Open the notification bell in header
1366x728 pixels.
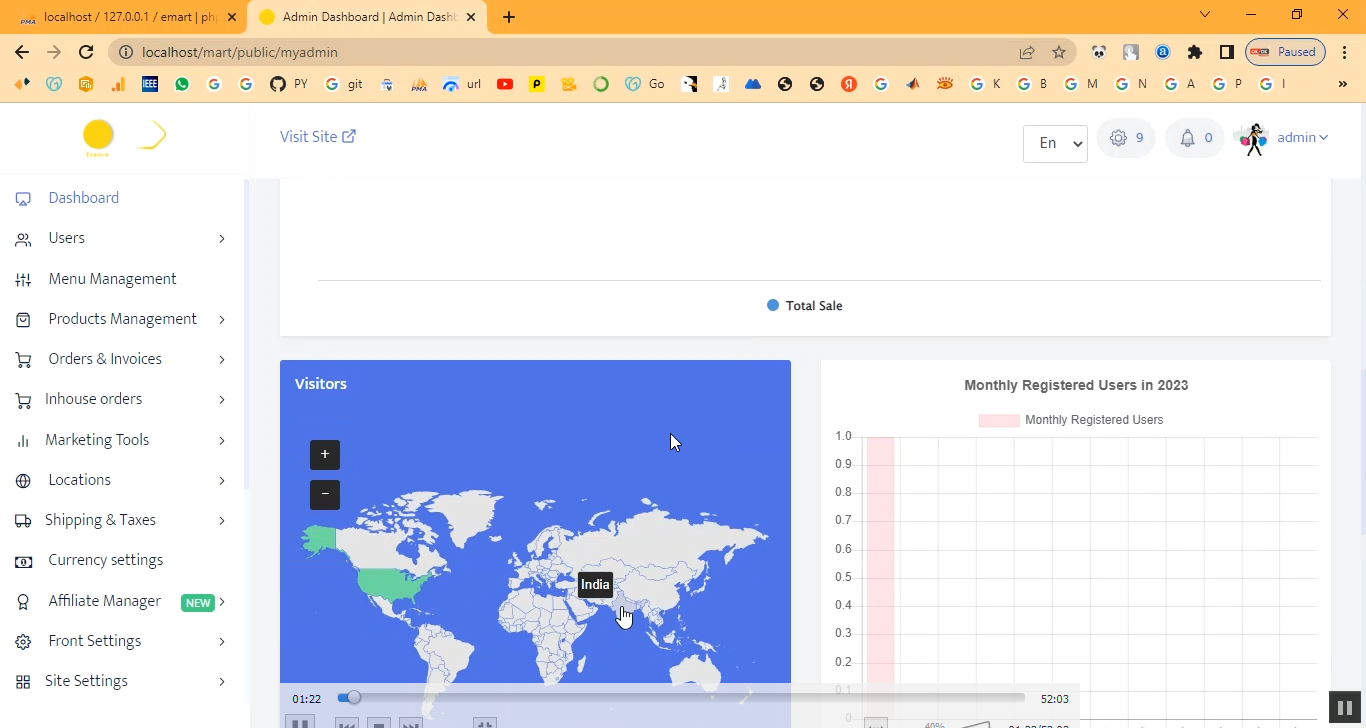(1194, 138)
